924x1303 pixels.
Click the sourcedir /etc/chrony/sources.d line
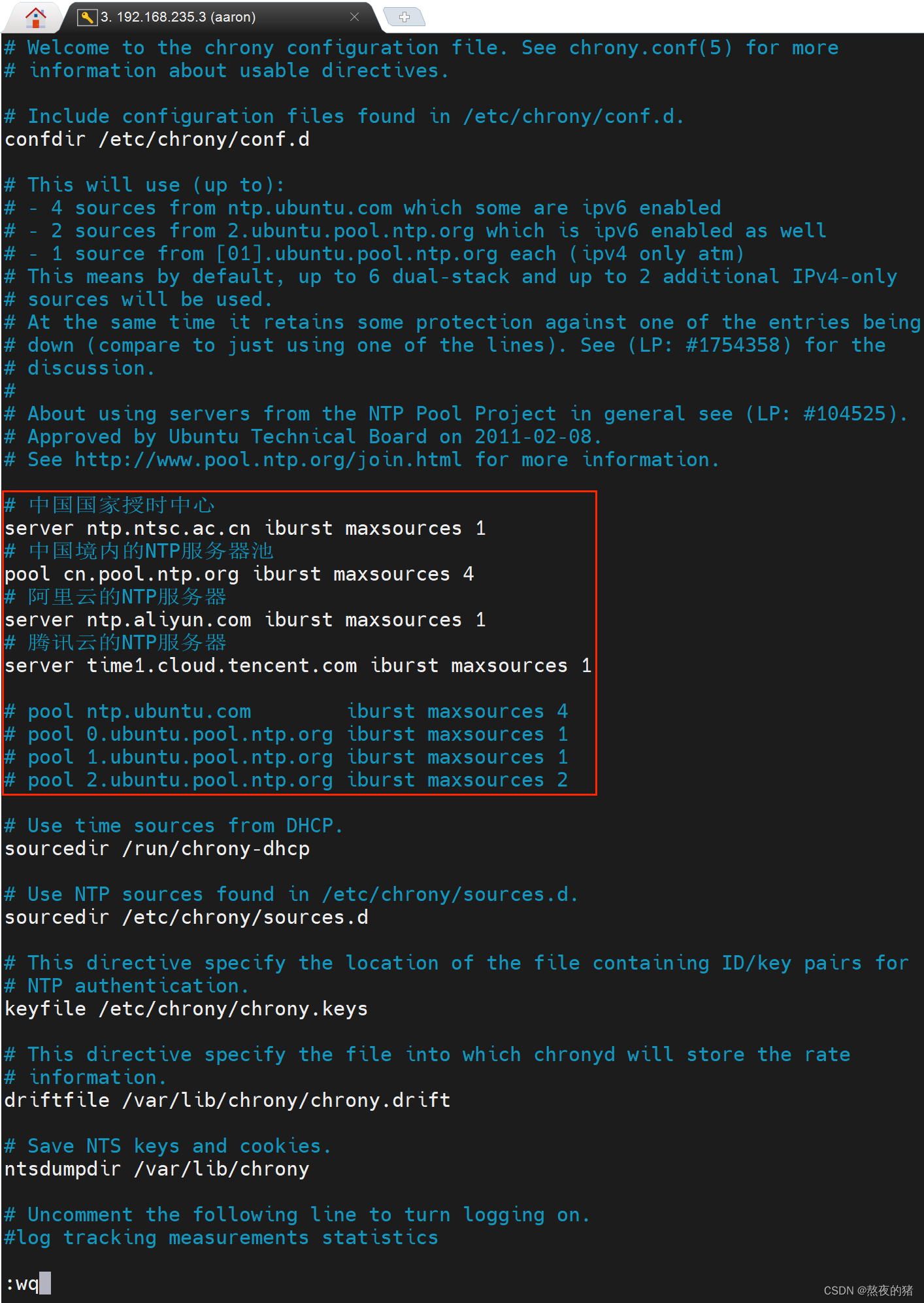coord(186,917)
